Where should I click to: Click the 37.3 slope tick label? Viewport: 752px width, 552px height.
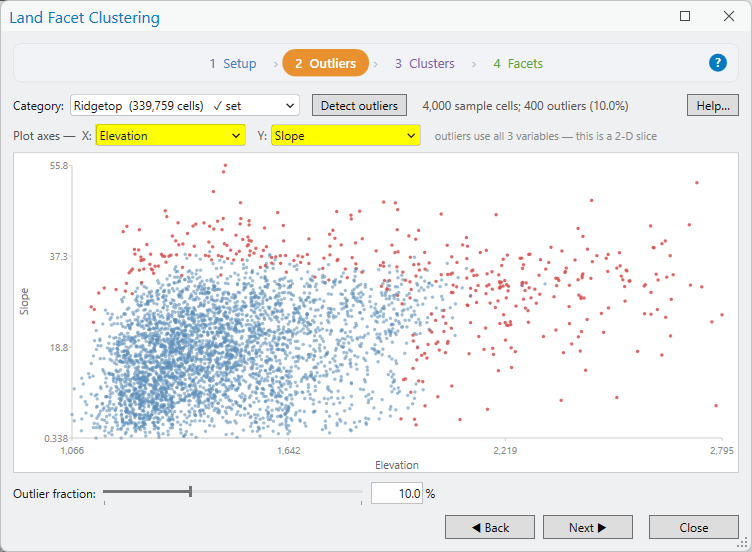59,257
